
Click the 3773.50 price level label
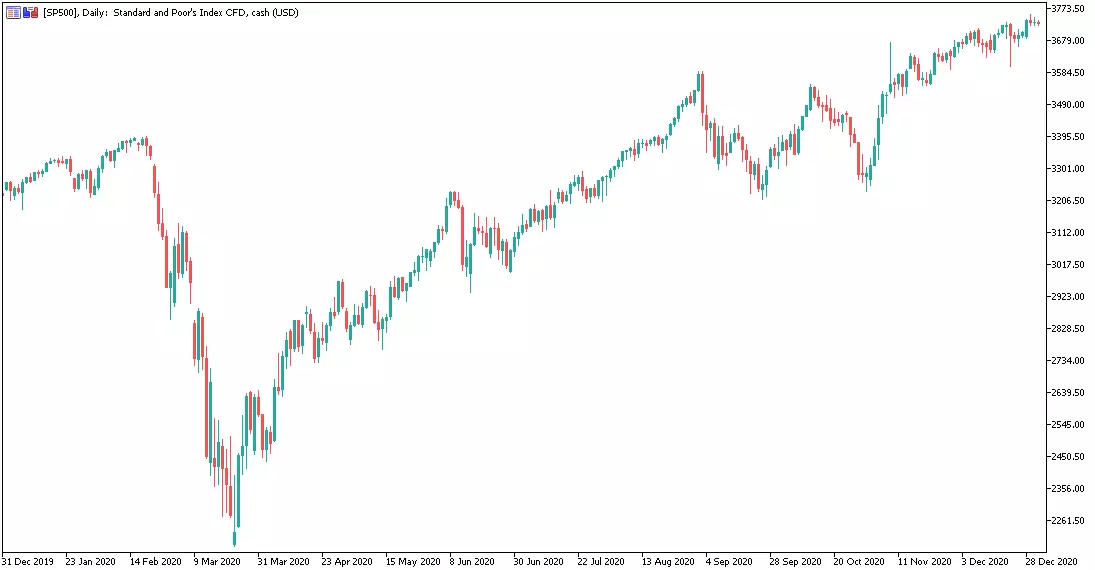[1068, 8]
